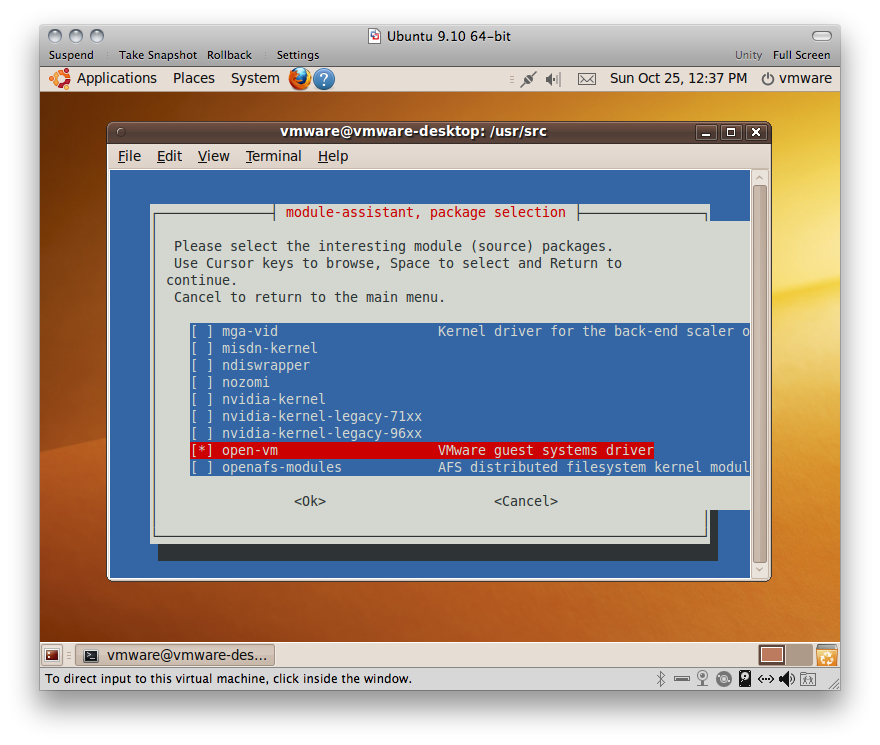Switch to the second workspace
This screenshot has width=880, height=745.
(799, 655)
